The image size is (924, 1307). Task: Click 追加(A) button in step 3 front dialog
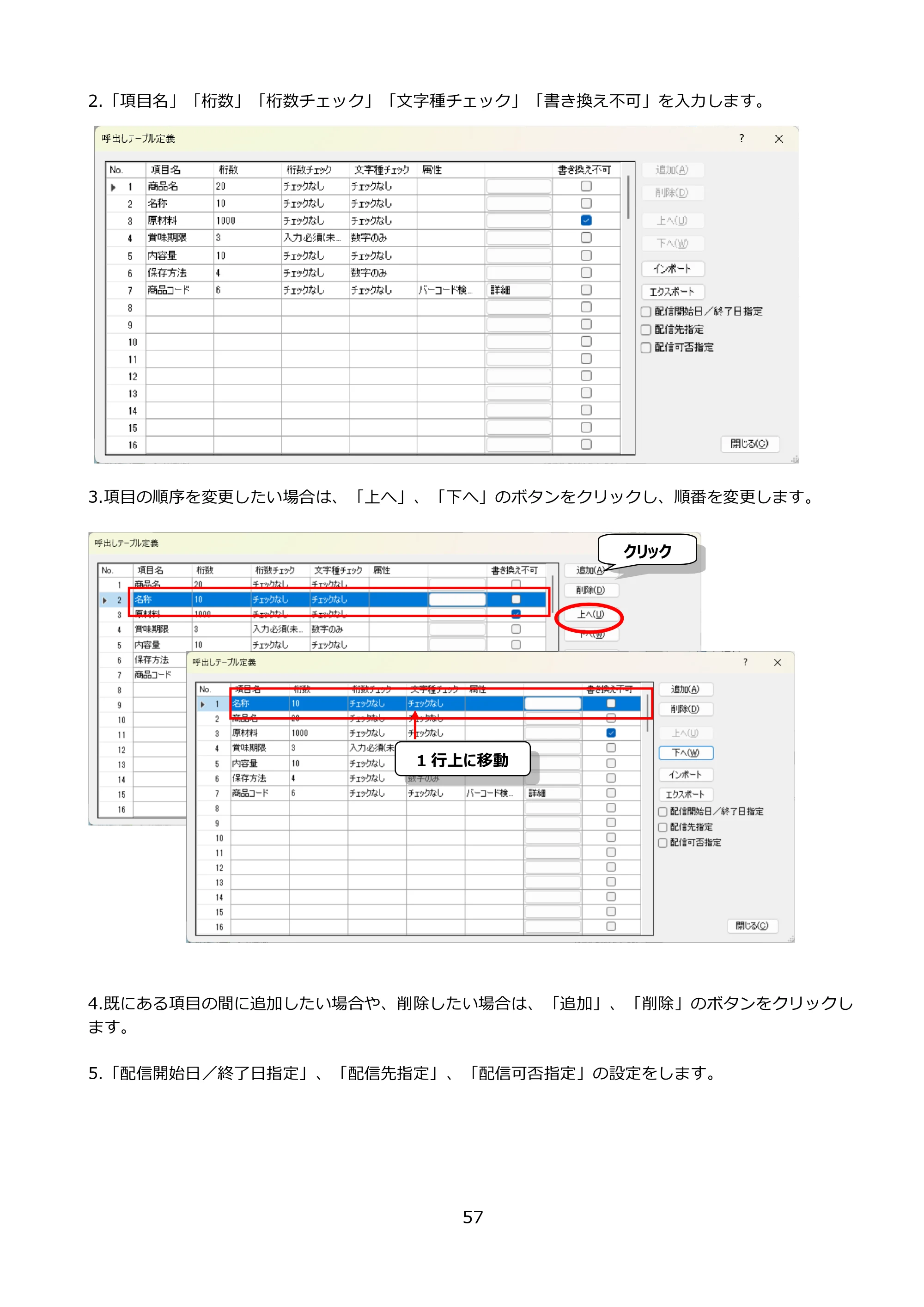[x=685, y=690]
